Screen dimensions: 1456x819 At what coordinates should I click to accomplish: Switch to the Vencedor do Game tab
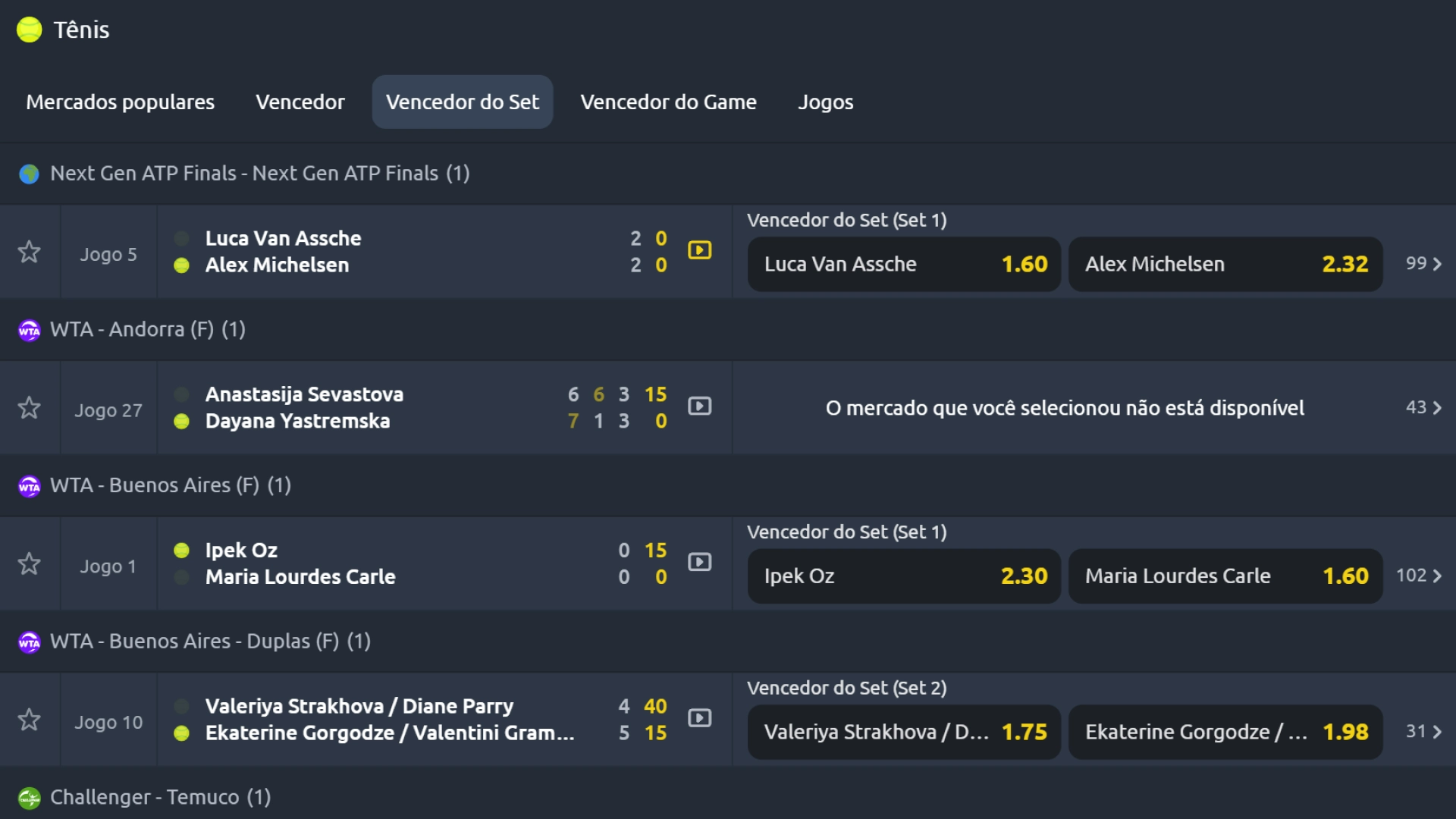[x=668, y=102]
